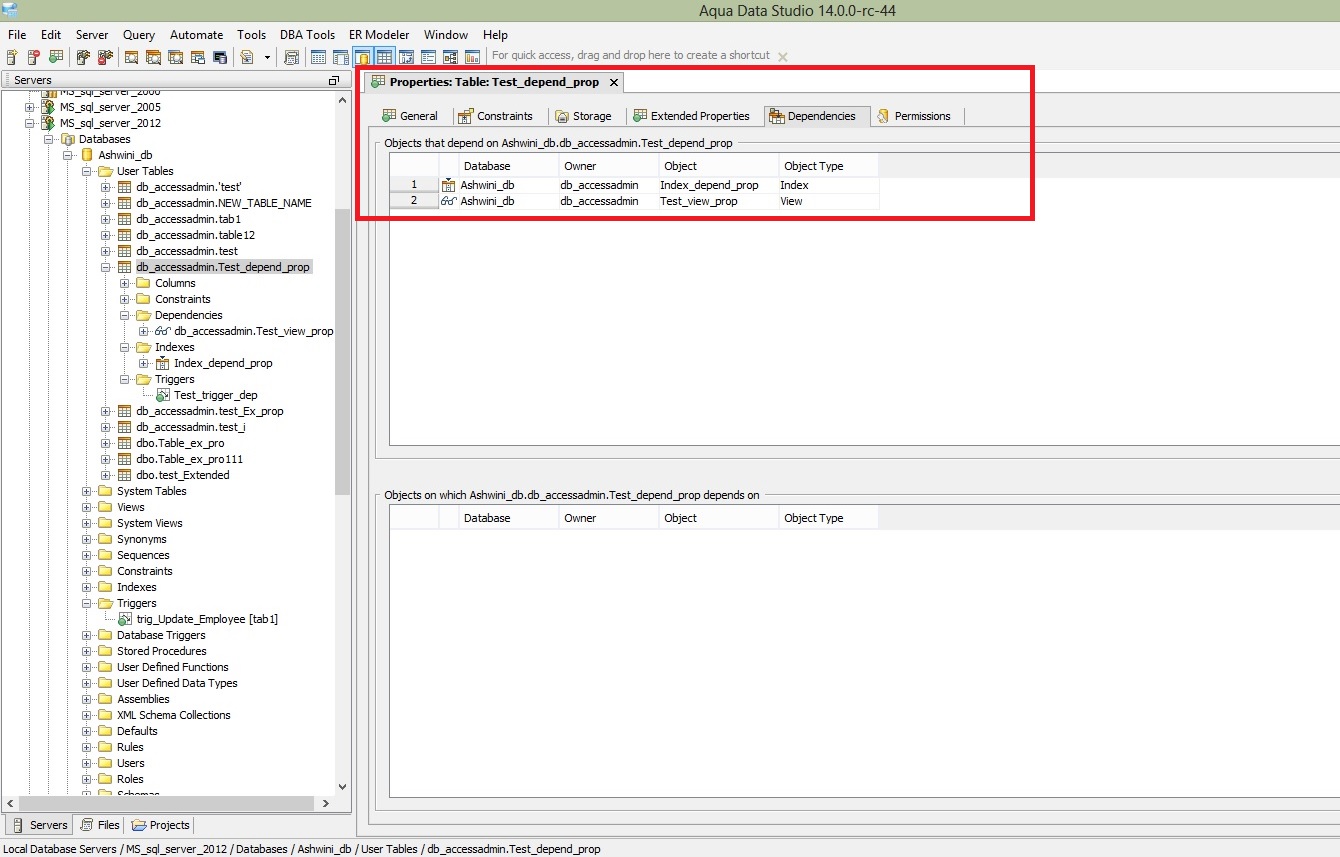Click the down arrow of the Servers tree scrollbar
The image size is (1340, 857).
tap(343, 787)
